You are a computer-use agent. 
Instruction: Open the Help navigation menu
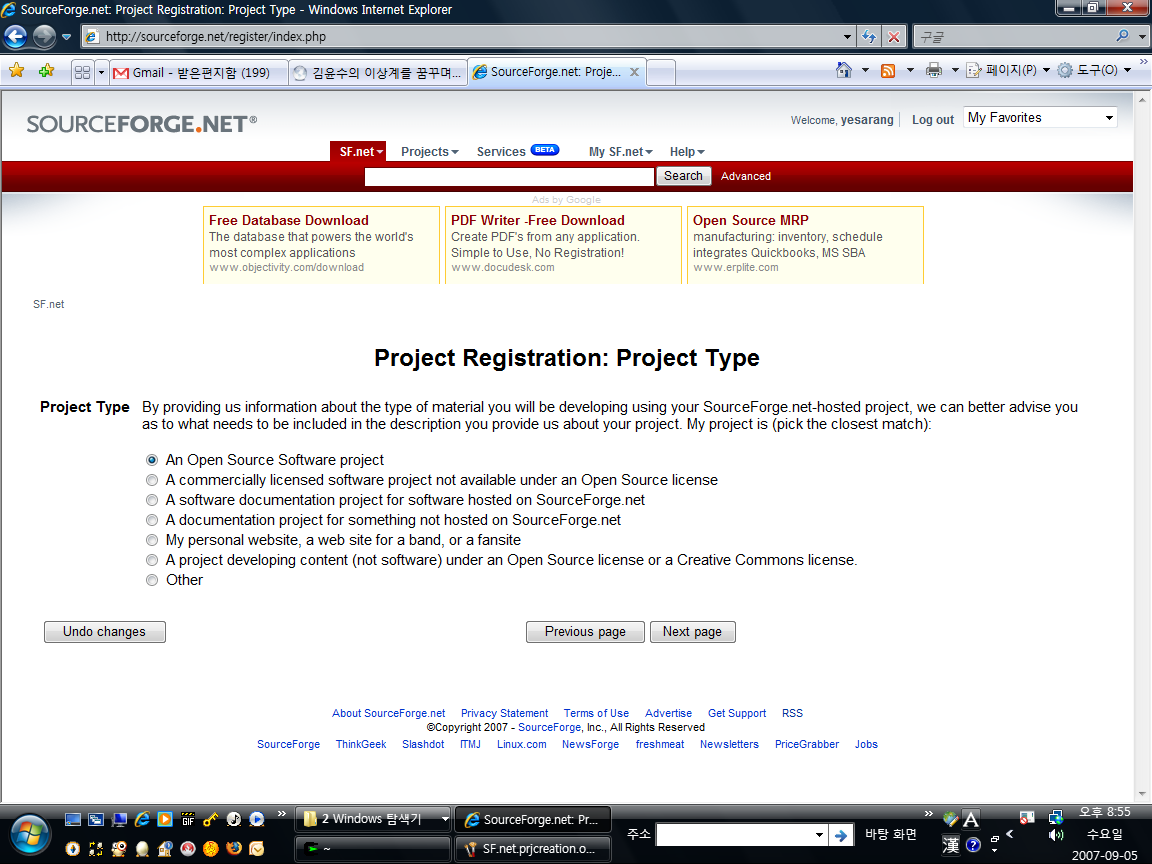pos(687,151)
